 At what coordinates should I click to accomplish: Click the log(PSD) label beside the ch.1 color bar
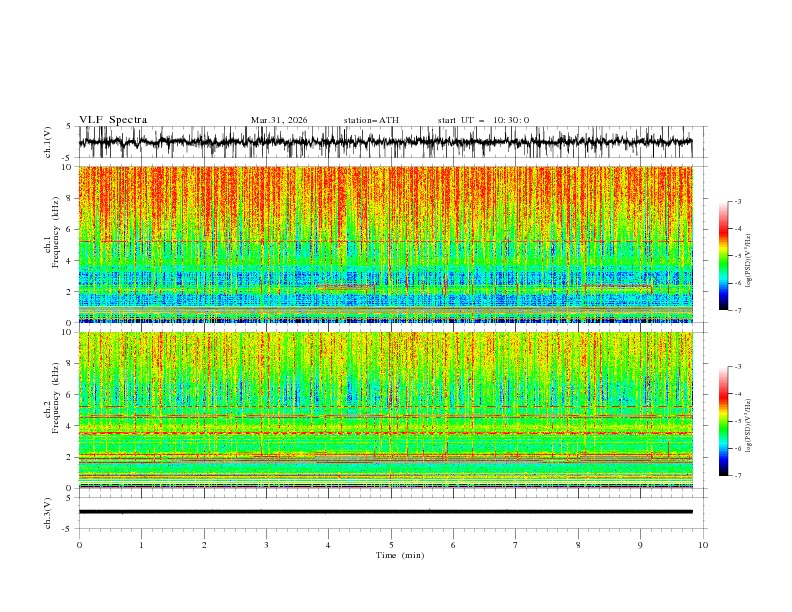pos(749,261)
